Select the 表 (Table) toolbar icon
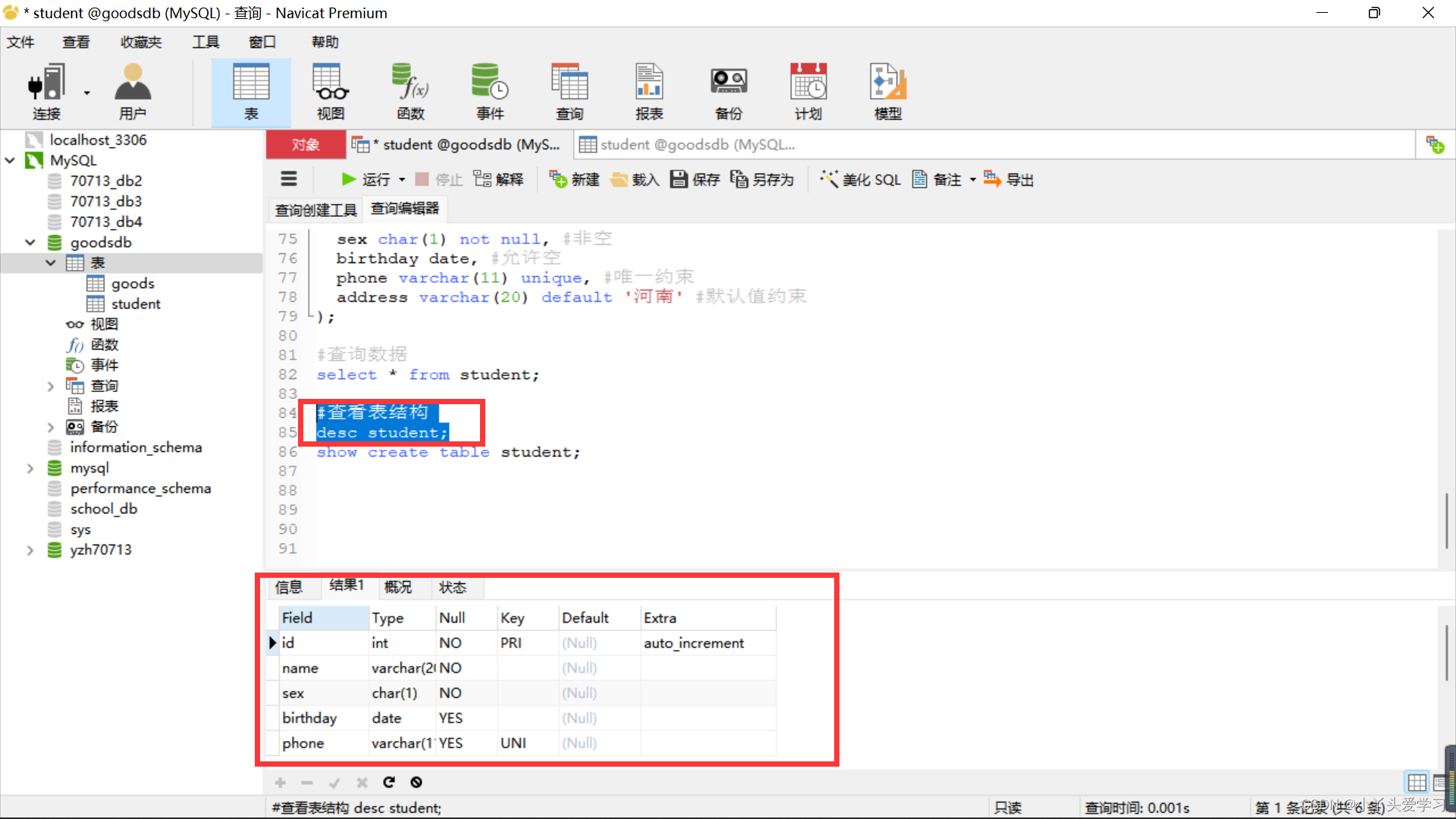Screen dimensions: 1456x819 click(251, 92)
